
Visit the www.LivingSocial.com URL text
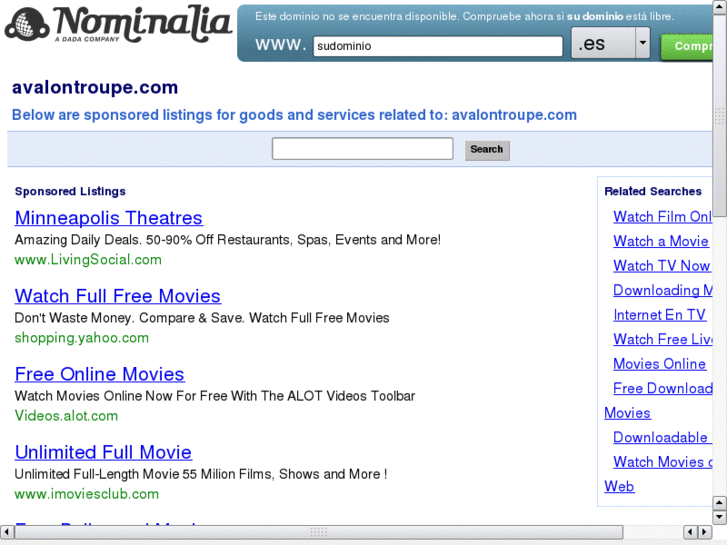pyautogui.click(x=88, y=260)
